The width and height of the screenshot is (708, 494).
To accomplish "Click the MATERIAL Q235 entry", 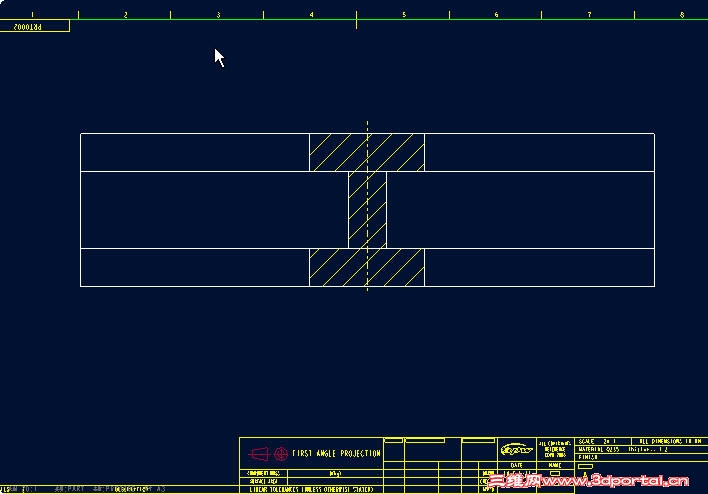I will point(599,449).
